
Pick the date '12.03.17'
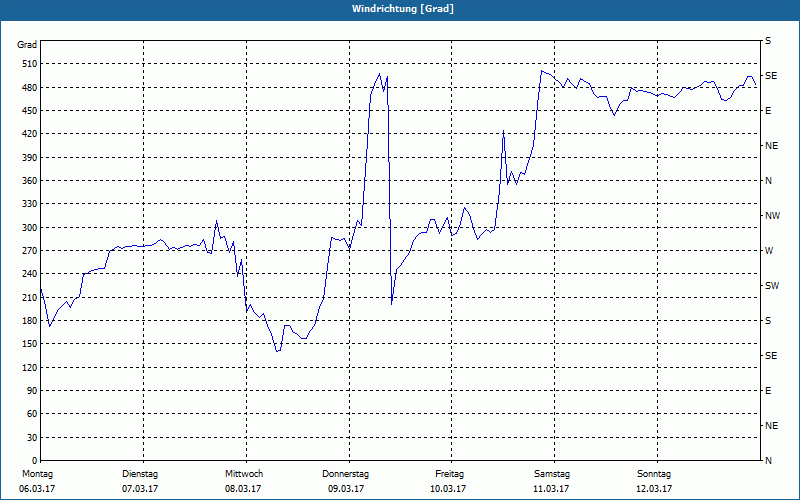(654, 489)
